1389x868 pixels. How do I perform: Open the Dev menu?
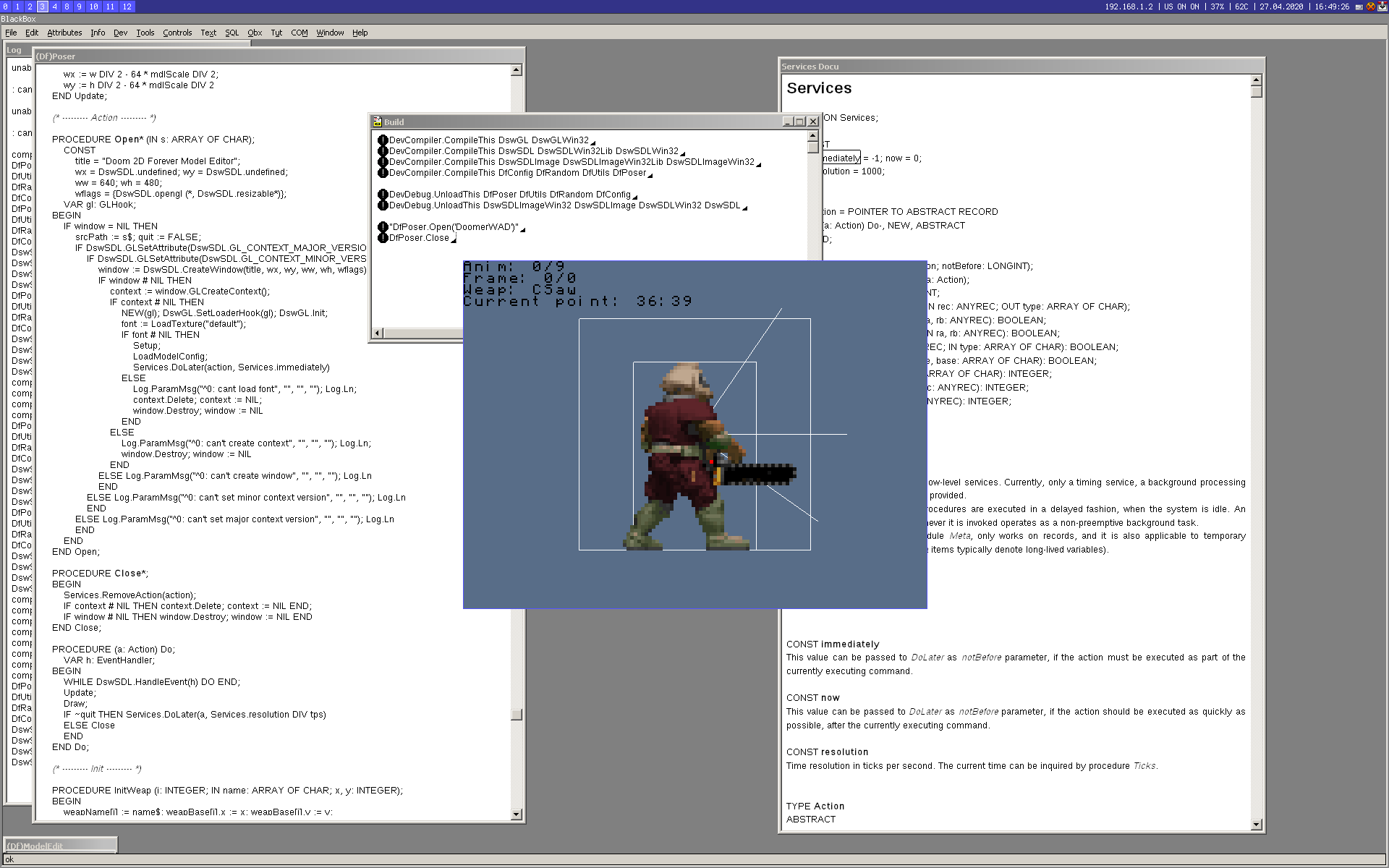(120, 33)
